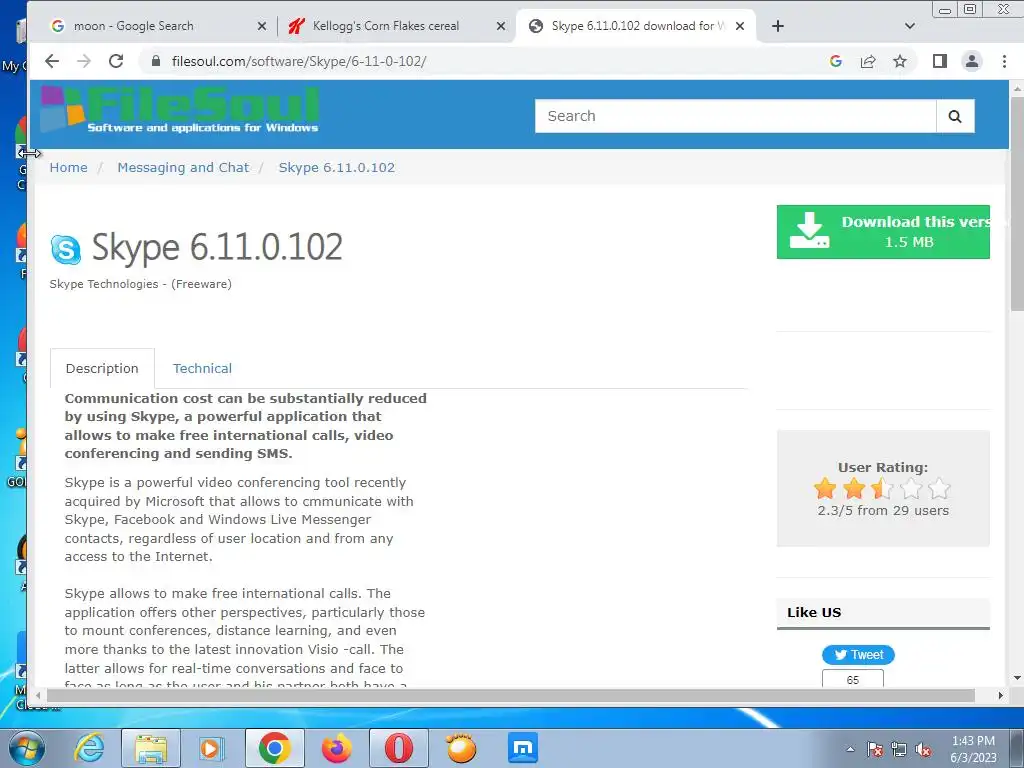The width and height of the screenshot is (1024, 768).
Task: Click the Skype logo beside the title
Action: [x=66, y=249]
